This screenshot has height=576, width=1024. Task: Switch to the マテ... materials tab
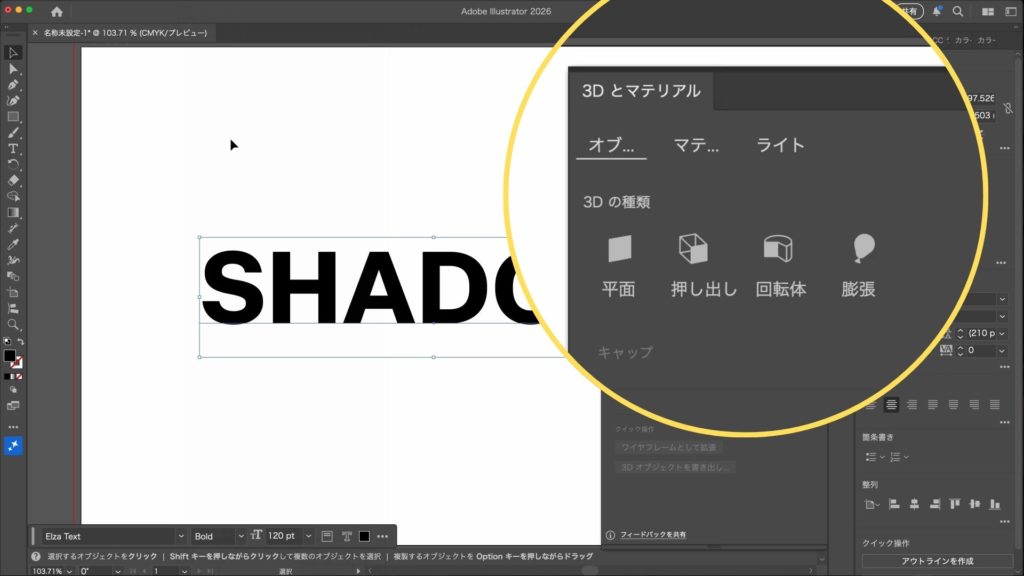pyautogui.click(x=696, y=145)
